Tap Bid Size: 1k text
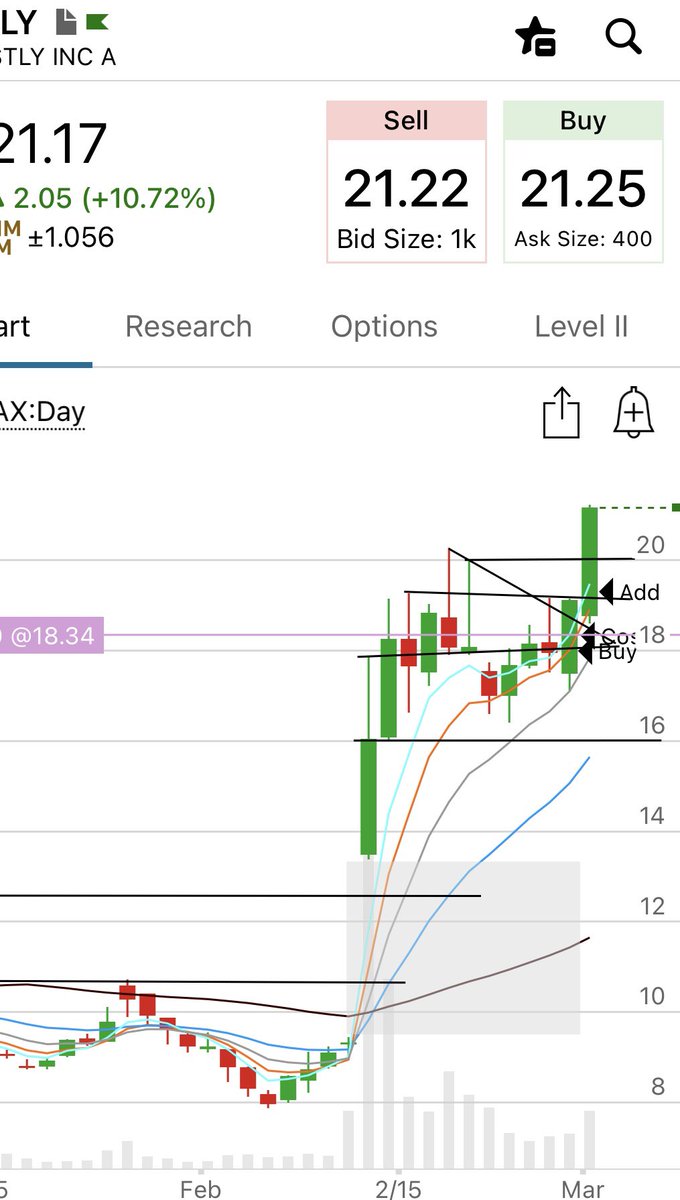The width and height of the screenshot is (680, 1200). click(x=406, y=240)
